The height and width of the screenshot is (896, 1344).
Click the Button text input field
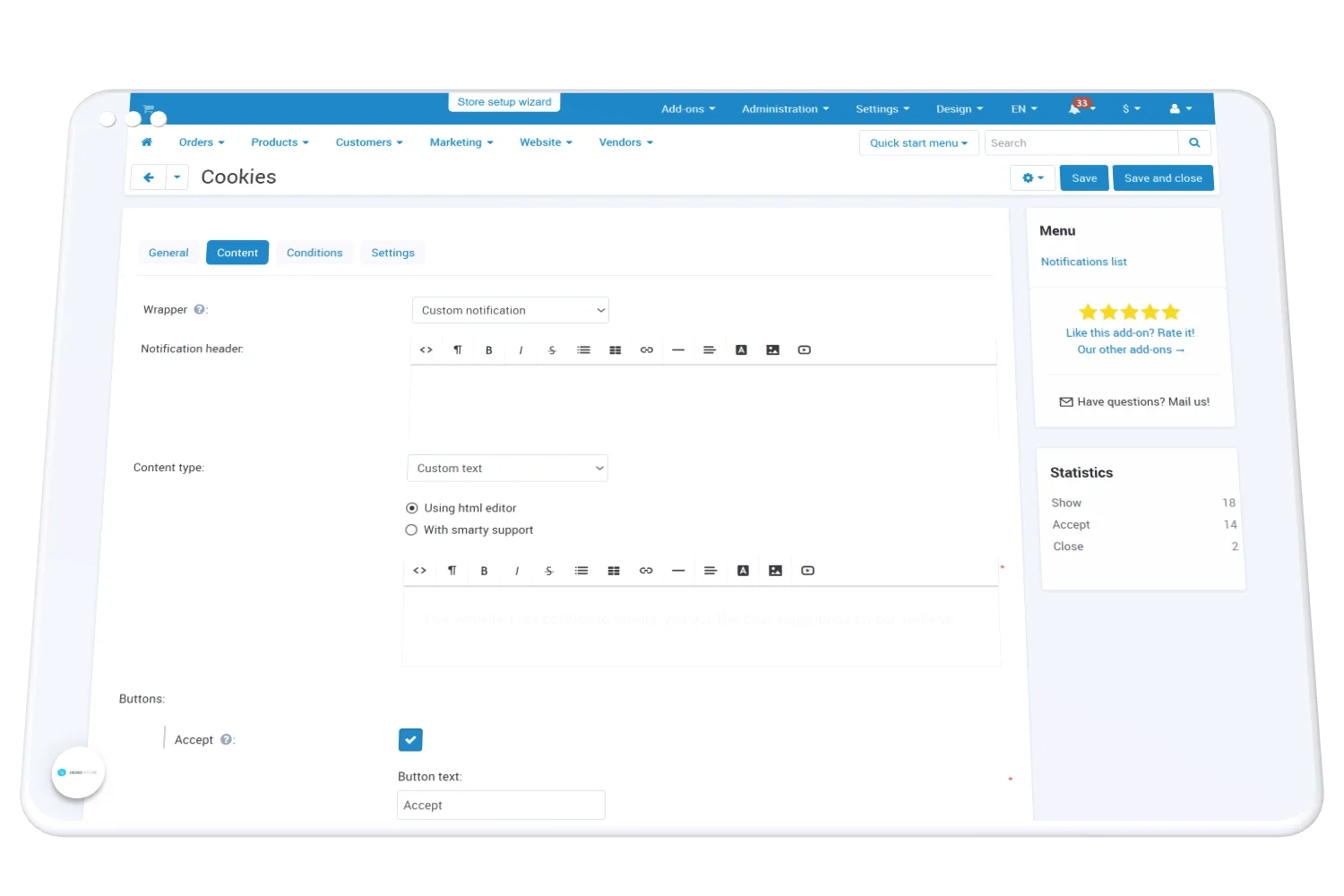tap(501, 806)
